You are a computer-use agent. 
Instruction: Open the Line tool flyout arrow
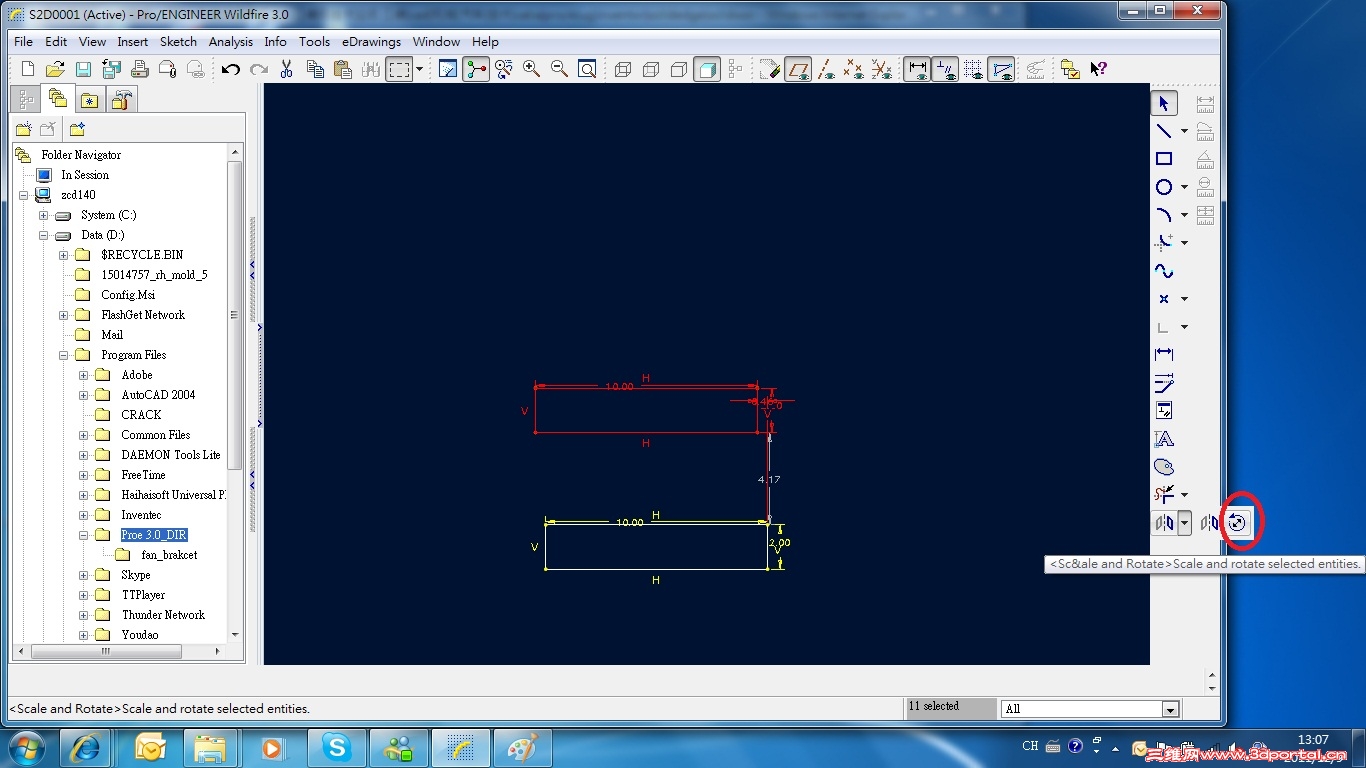(1184, 131)
